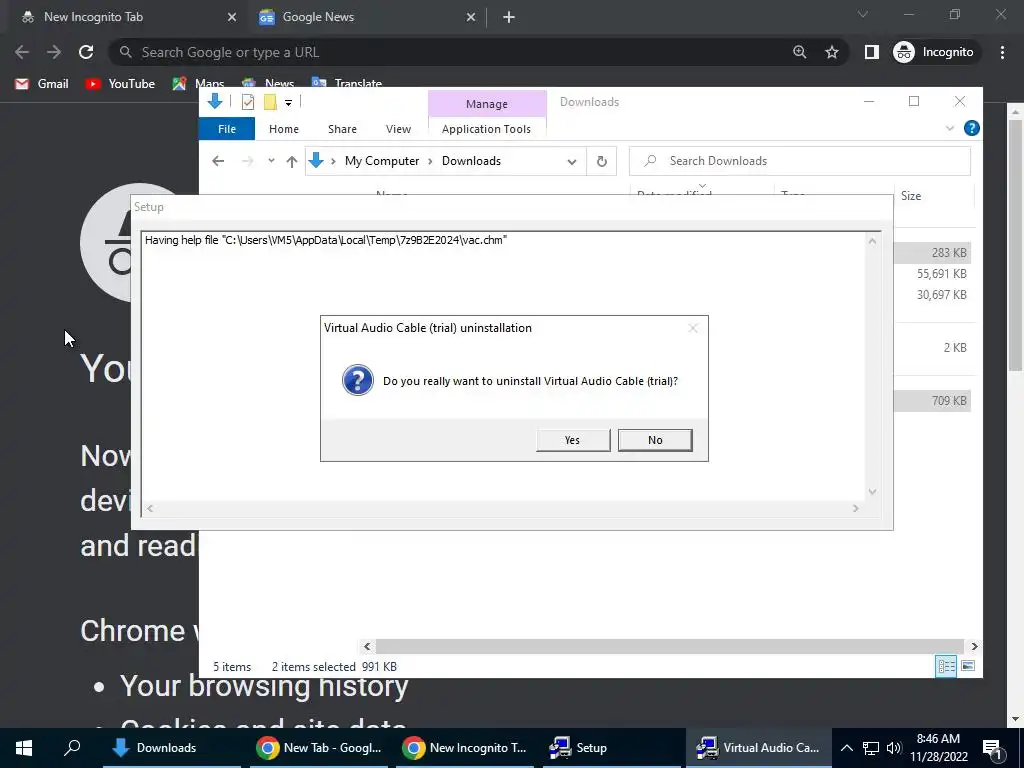
Task: Click the Explorer back arrow
Action: (218, 161)
